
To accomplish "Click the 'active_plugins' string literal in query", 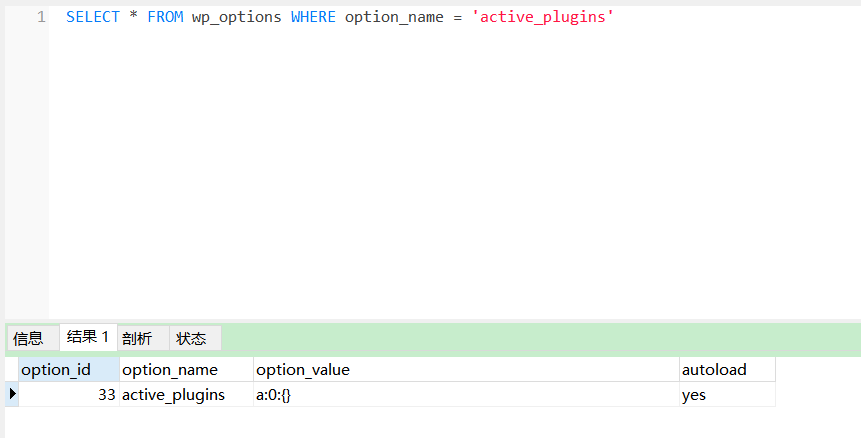I will tap(542, 17).
